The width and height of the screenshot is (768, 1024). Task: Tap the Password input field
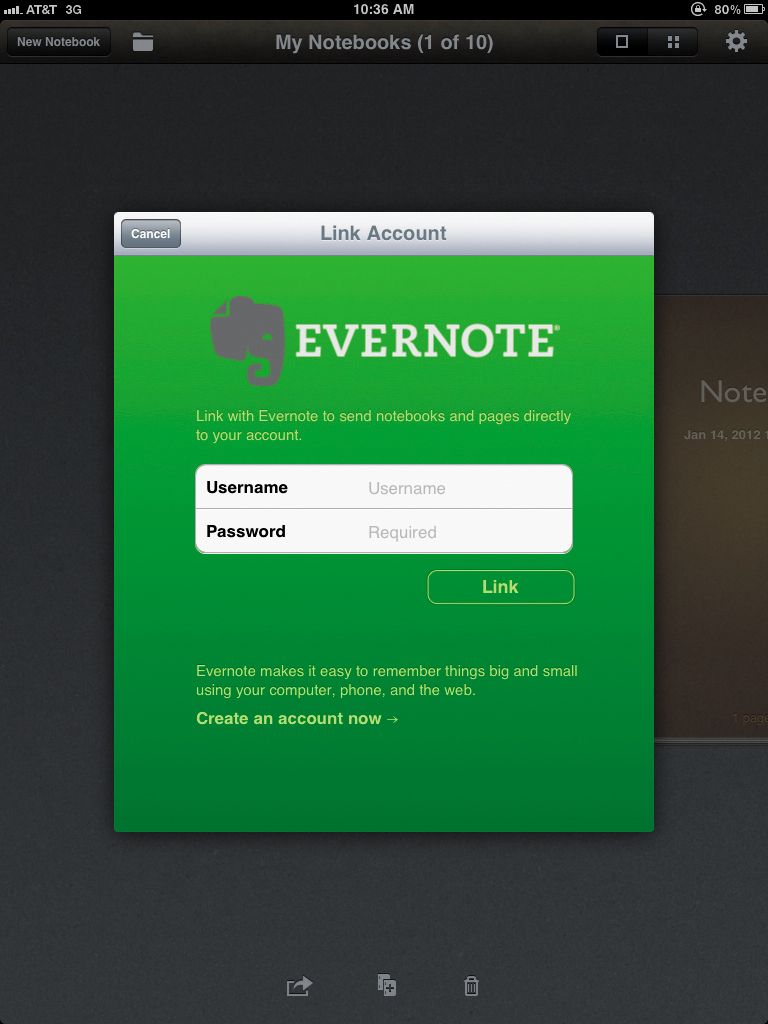tap(384, 531)
